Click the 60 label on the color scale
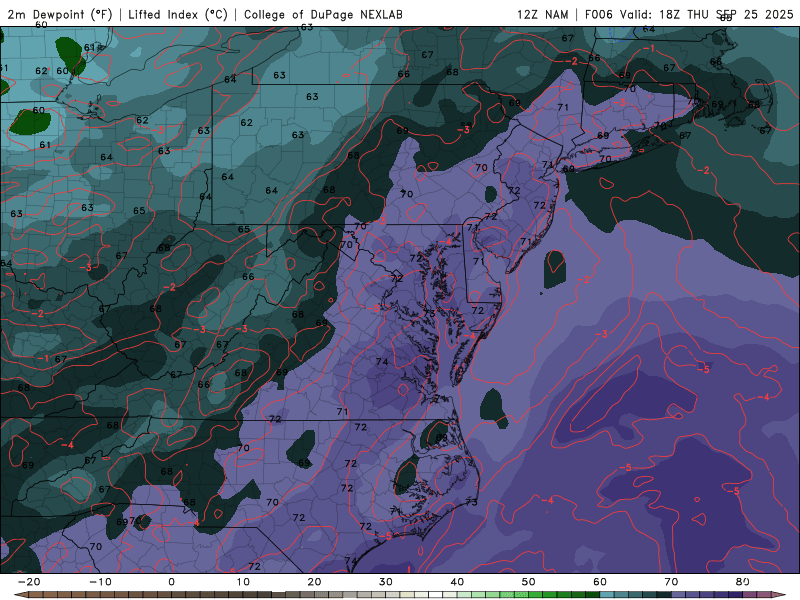This screenshot has height=600, width=800. coord(600,582)
